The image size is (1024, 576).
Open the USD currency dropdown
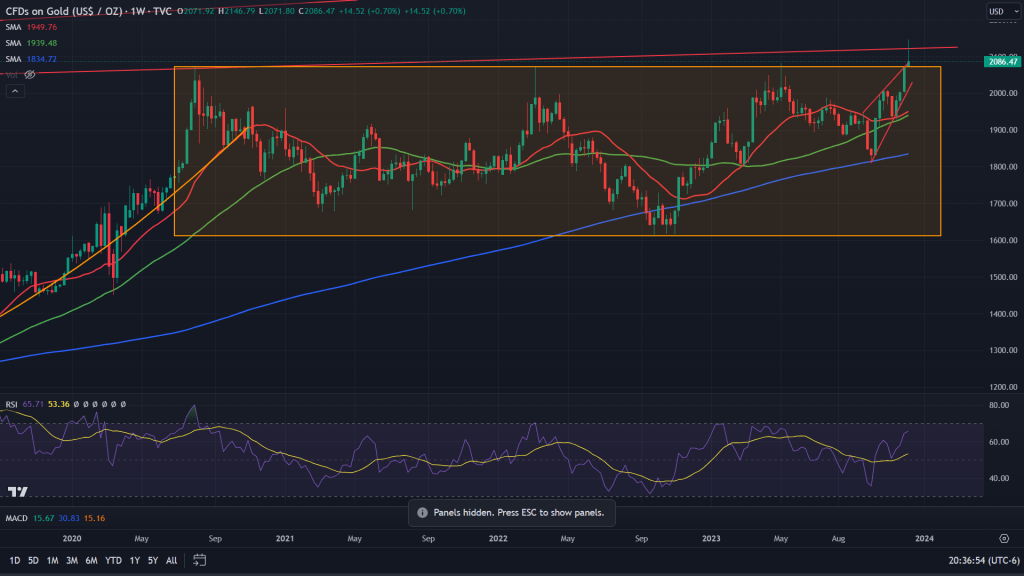pos(996,11)
